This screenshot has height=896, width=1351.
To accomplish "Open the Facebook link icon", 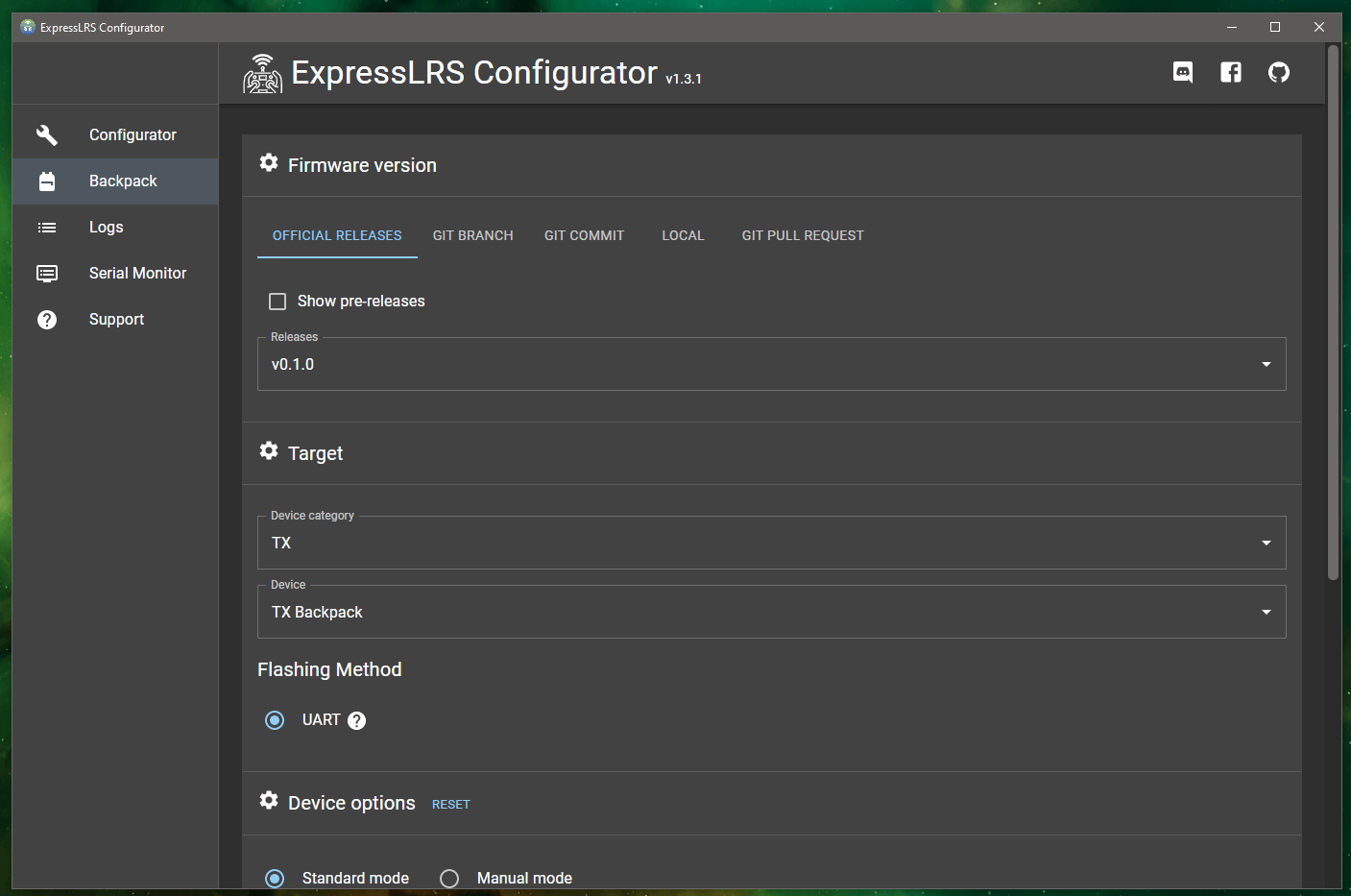I will coord(1231,72).
